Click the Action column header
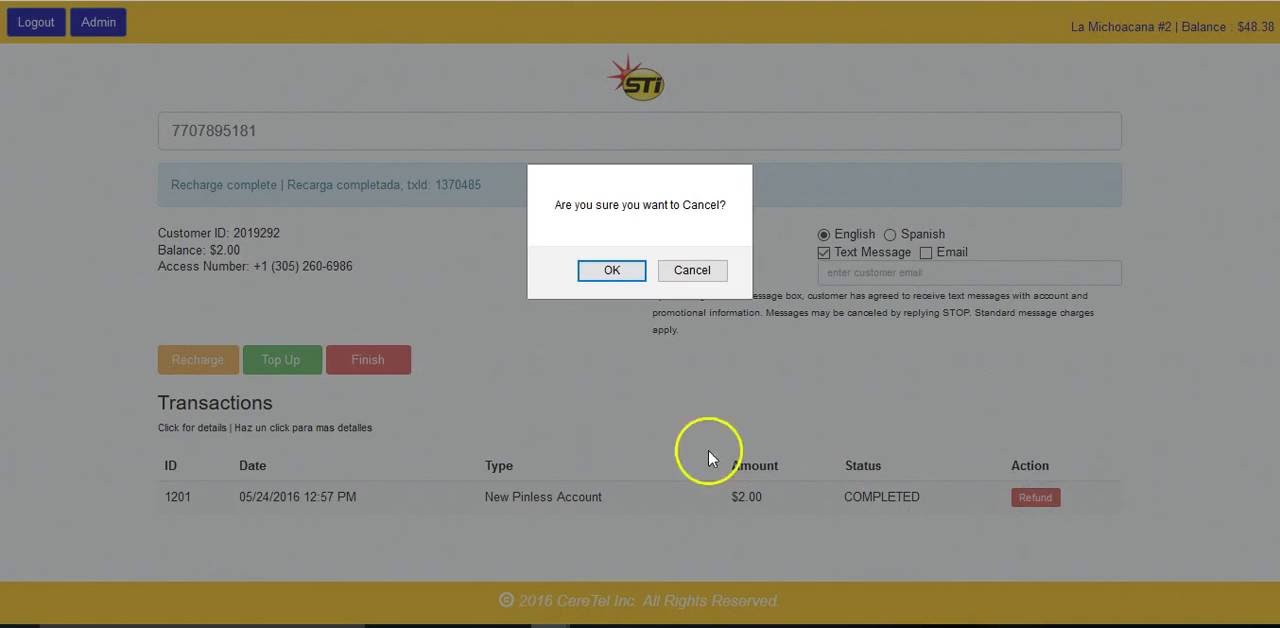1280x628 pixels. pyautogui.click(x=1030, y=466)
